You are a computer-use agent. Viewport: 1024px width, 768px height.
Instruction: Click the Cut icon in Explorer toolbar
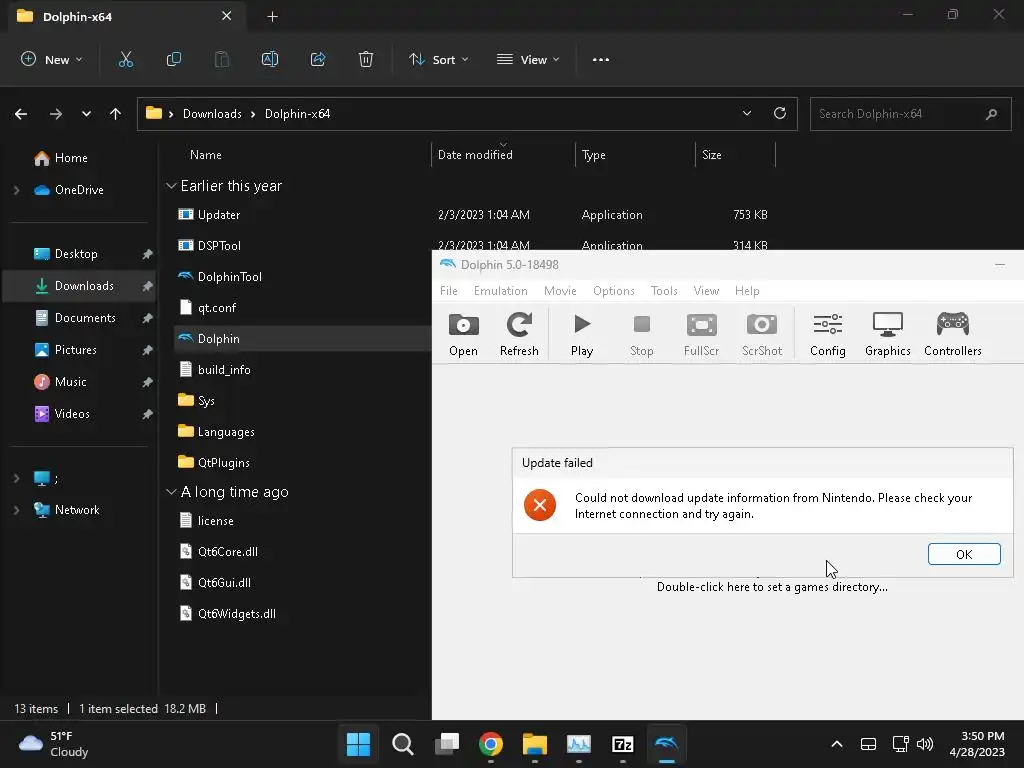tap(125, 59)
